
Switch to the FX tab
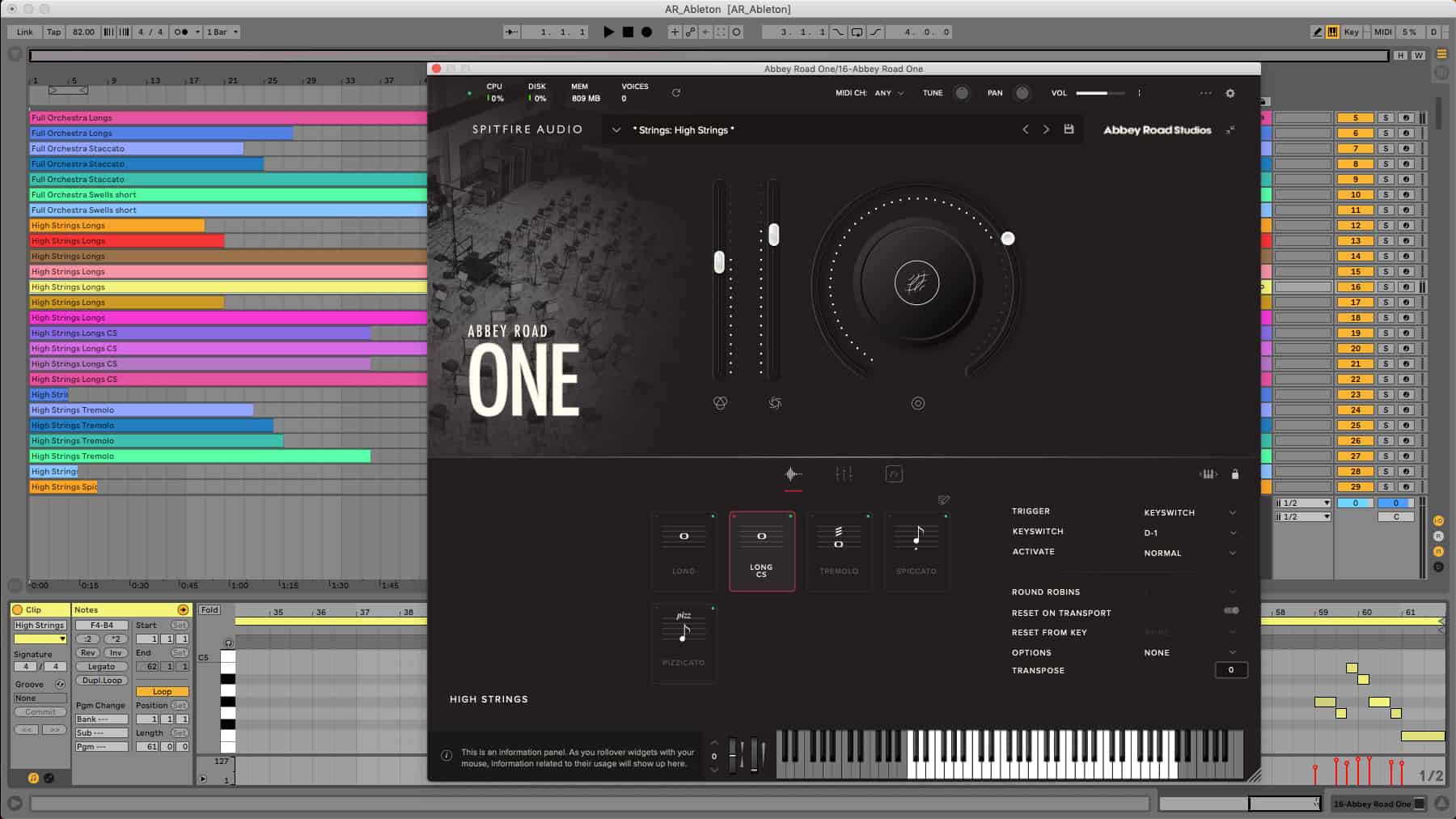coord(894,474)
